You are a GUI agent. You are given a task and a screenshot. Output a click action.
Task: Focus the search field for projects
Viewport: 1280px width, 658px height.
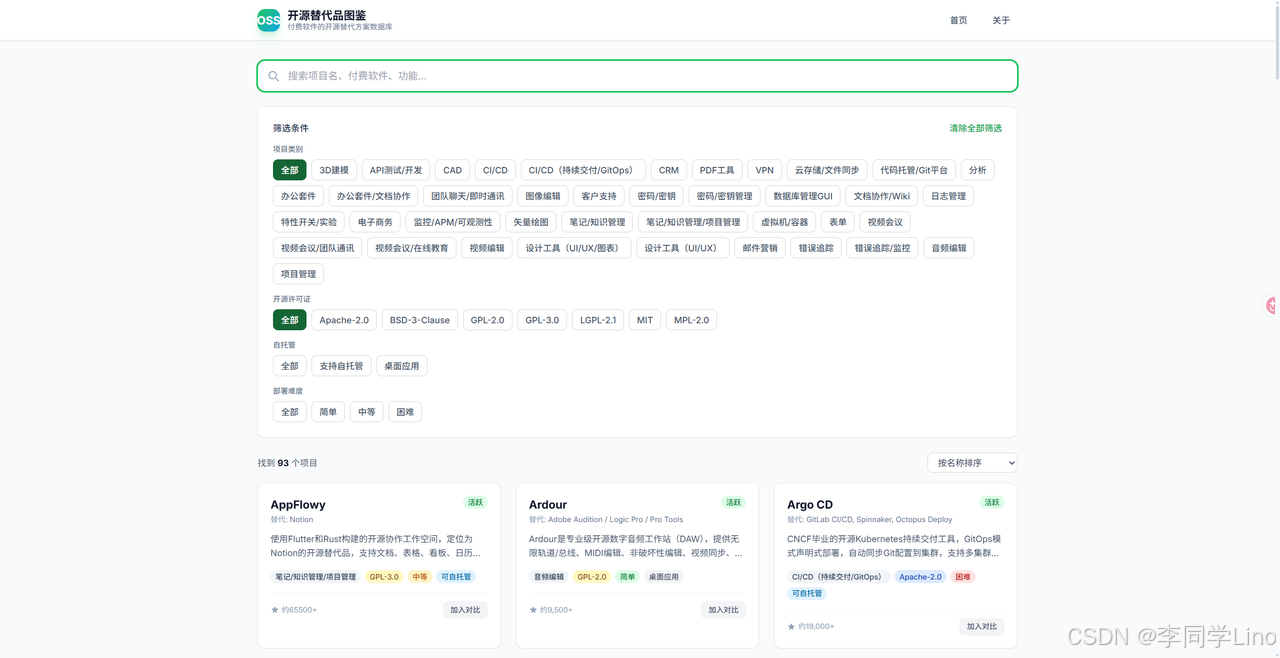[x=637, y=76]
